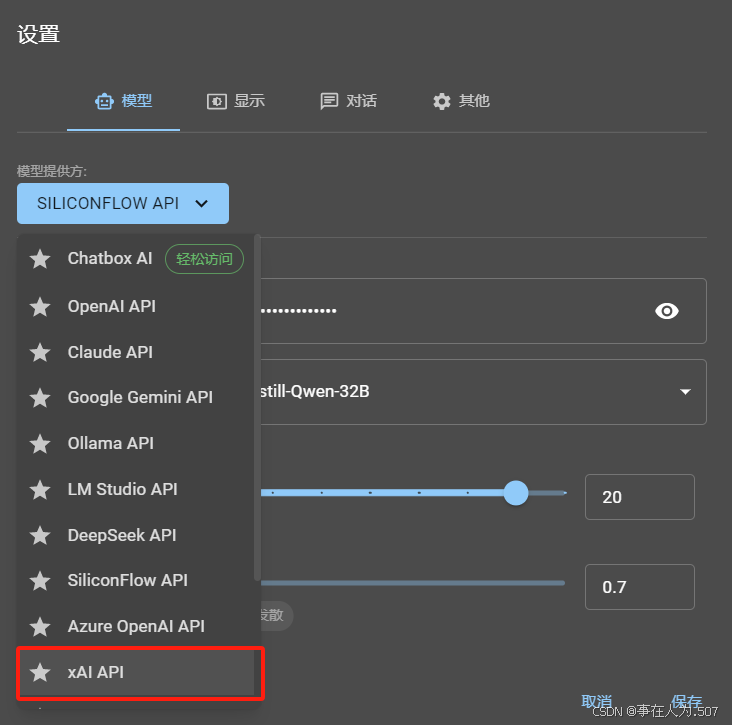Click the gear icon beside 其他
The image size is (732, 725).
[442, 101]
